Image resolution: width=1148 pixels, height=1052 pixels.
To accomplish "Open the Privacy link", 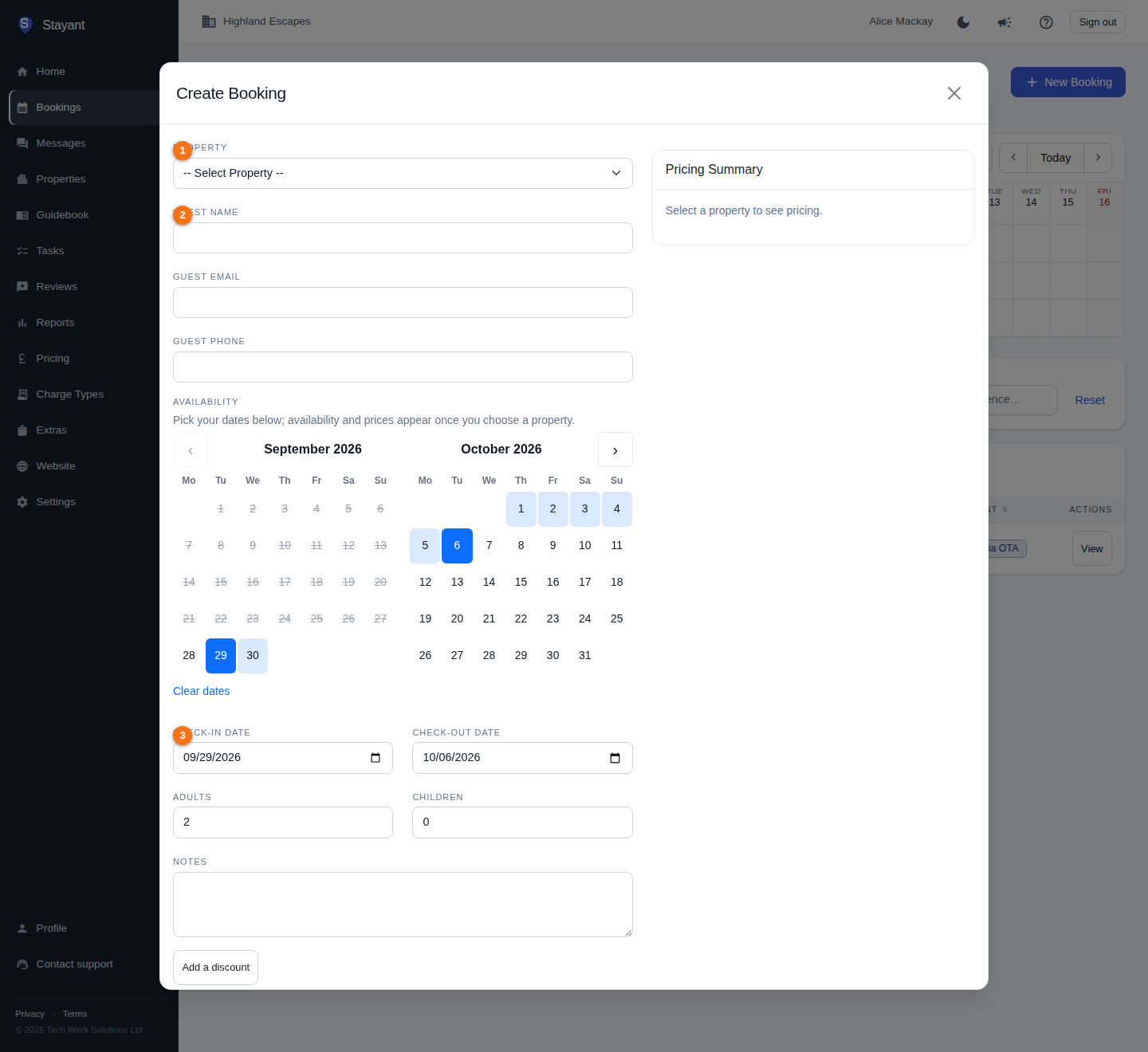I will (x=29, y=1014).
